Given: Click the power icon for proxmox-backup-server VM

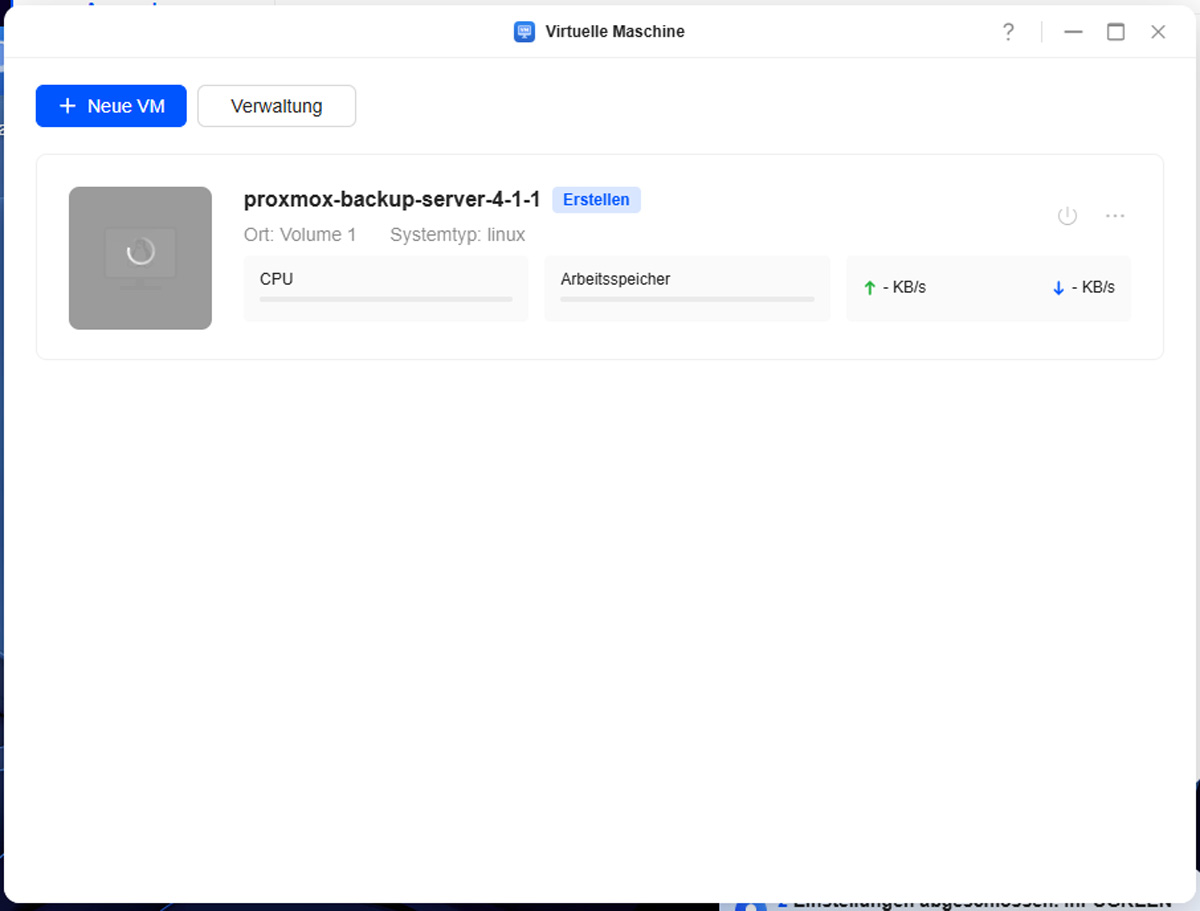Looking at the screenshot, I should pos(1067,216).
